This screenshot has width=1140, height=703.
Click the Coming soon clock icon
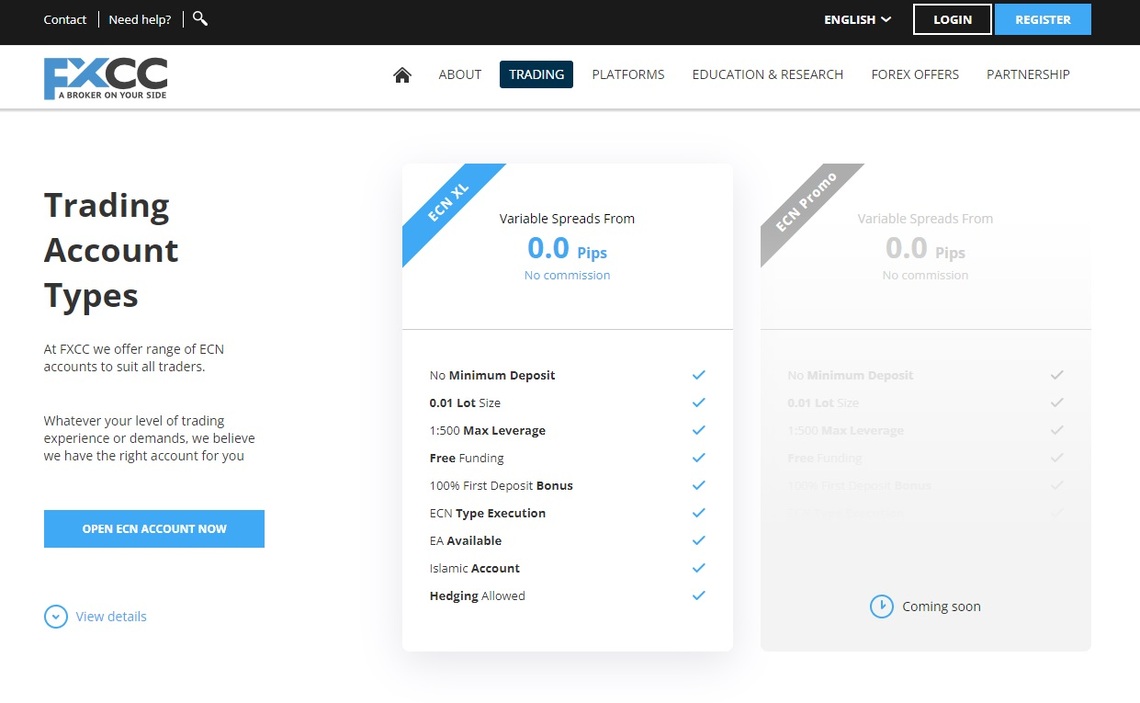point(882,606)
